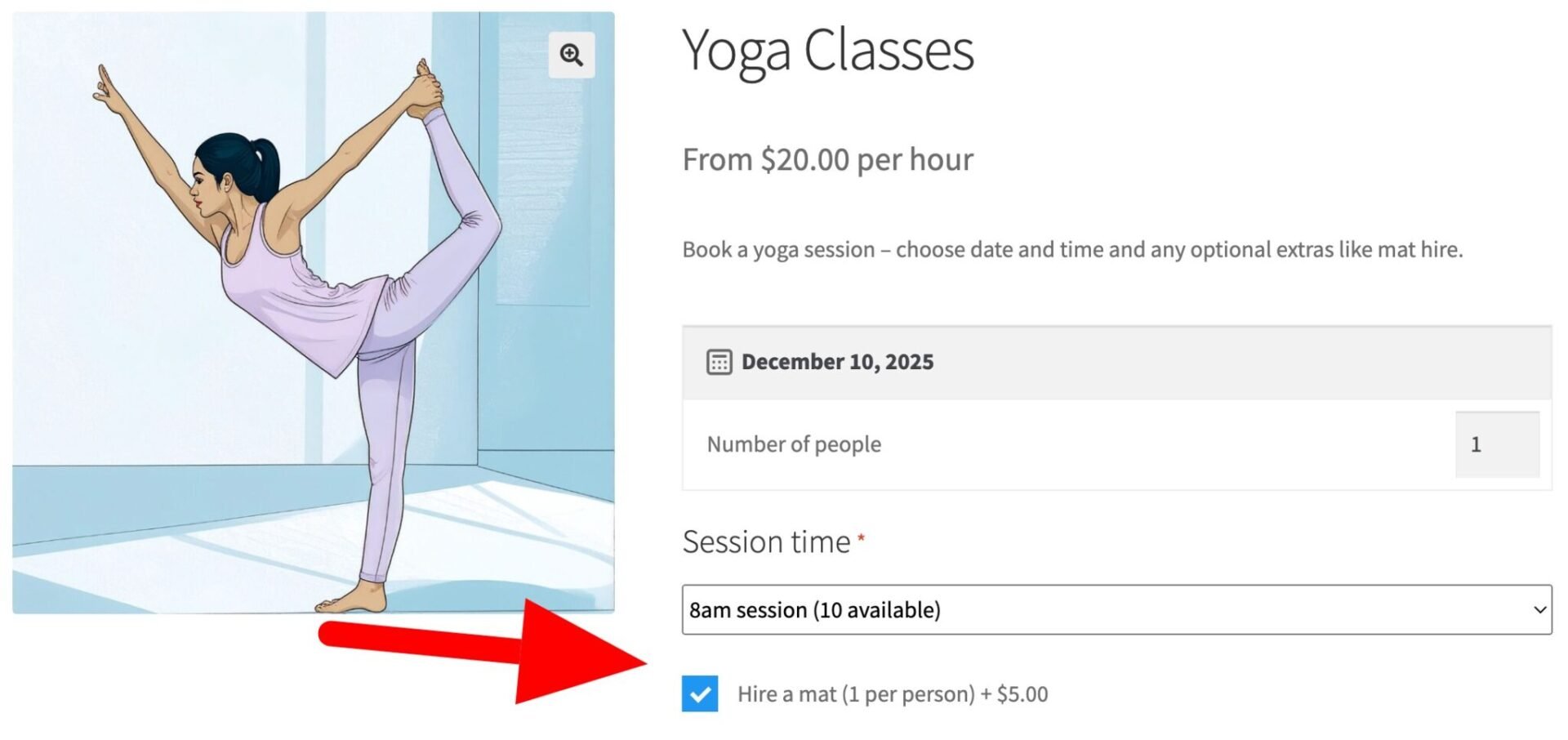Click the December 10, 2025 booking header

pyautogui.click(x=837, y=361)
